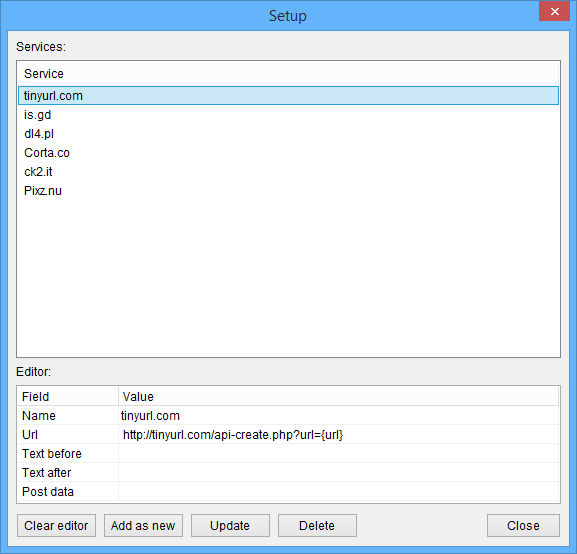Select the is.gd service row
Viewport: 577px width, 554px height.
pyautogui.click(x=288, y=115)
